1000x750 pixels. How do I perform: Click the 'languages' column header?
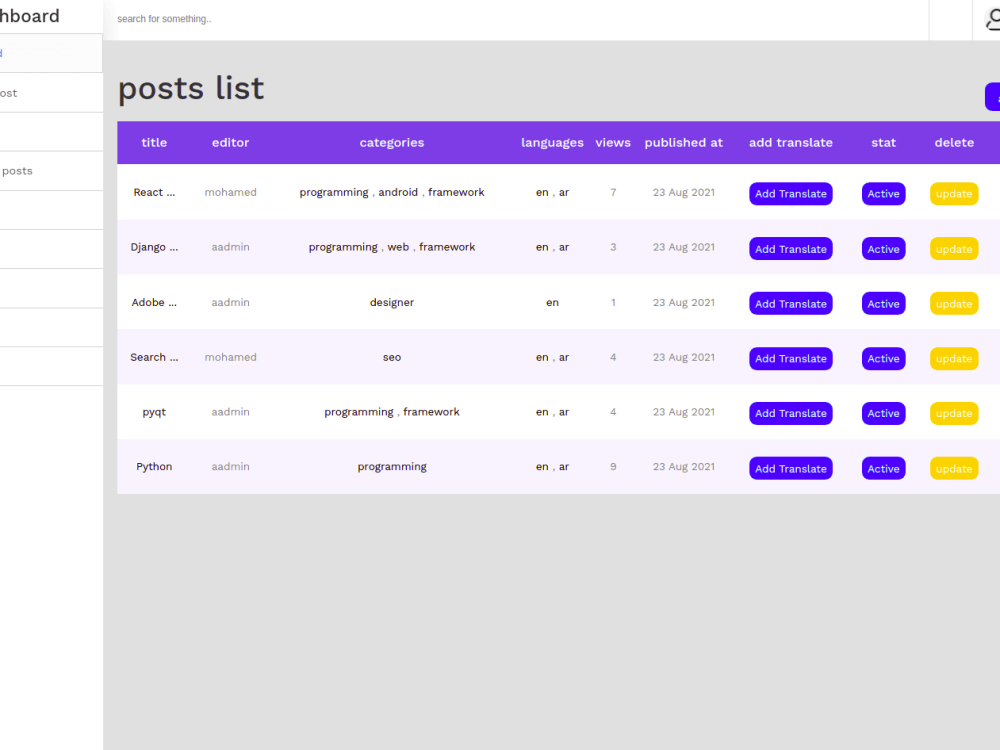552,142
